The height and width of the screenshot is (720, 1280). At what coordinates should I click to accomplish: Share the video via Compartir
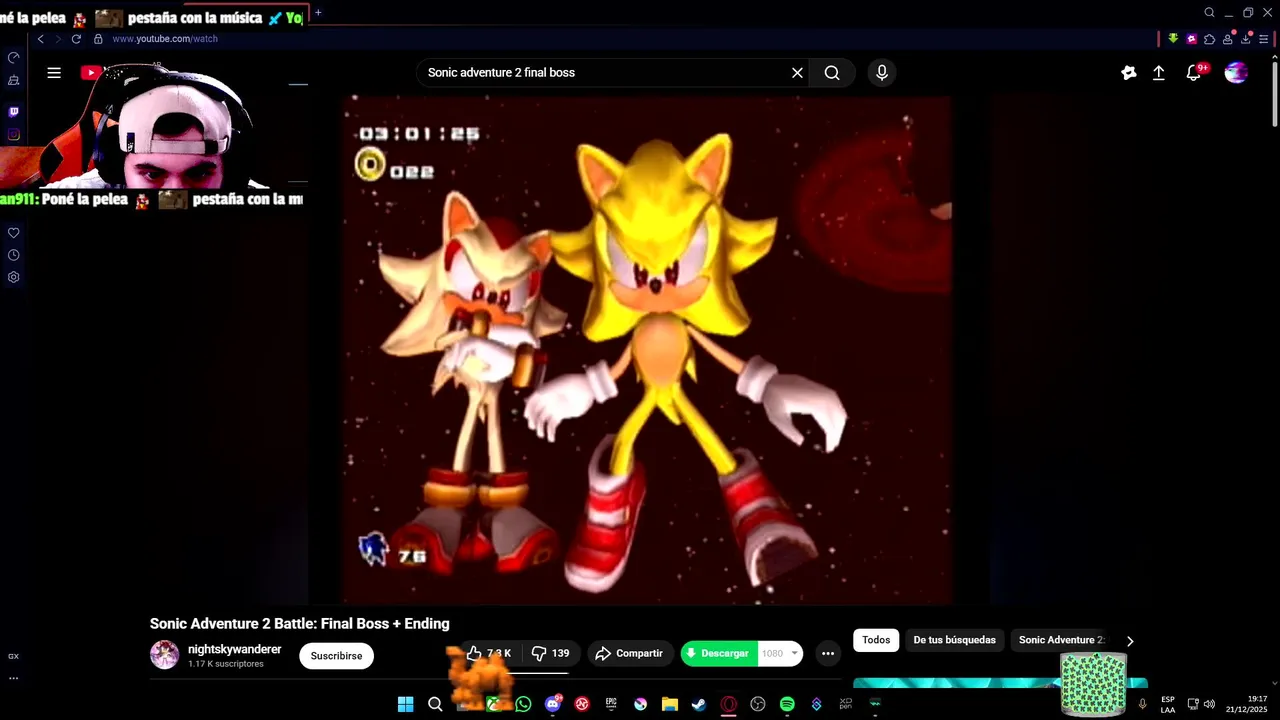click(629, 653)
